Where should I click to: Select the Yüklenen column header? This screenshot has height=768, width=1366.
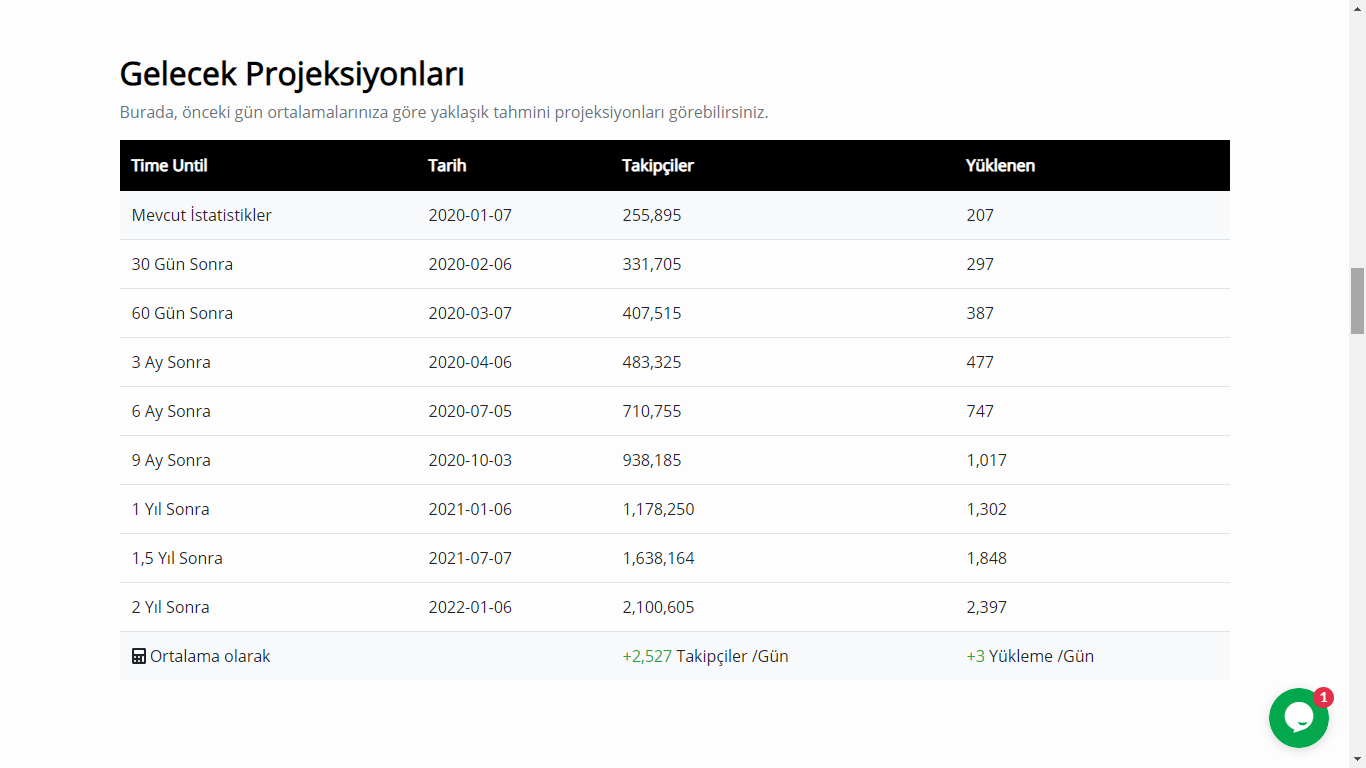pos(1000,166)
